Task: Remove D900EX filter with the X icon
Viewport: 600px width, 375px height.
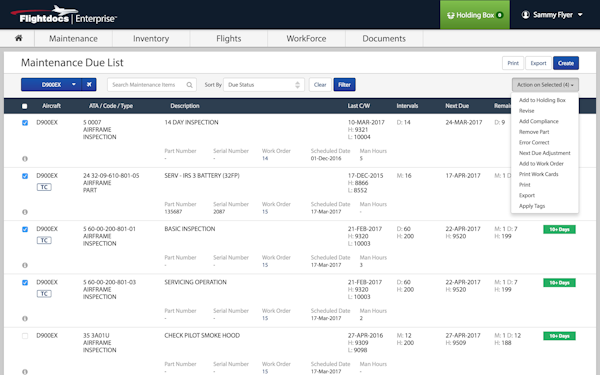Action: tap(89, 85)
